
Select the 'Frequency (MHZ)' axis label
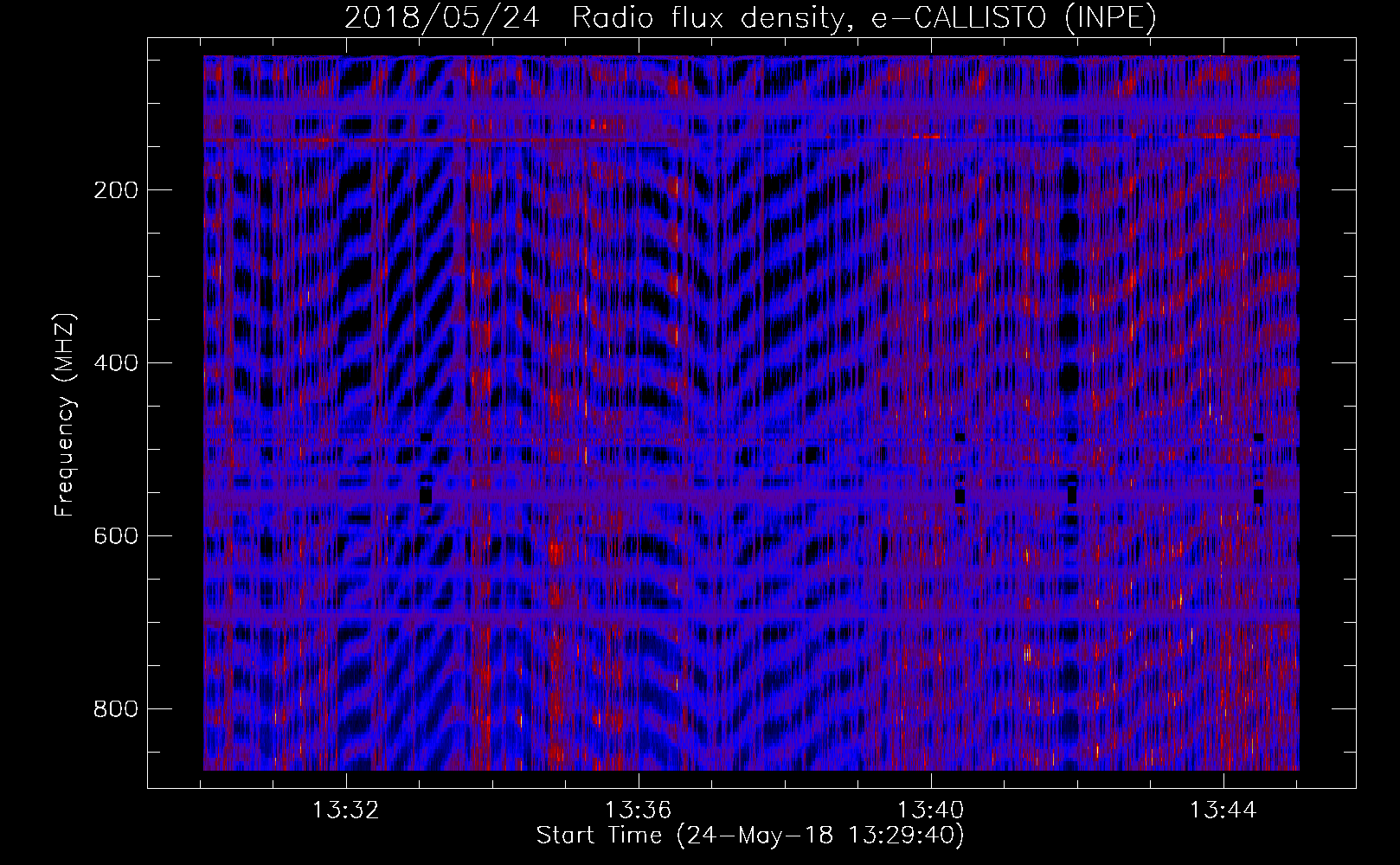point(65,414)
